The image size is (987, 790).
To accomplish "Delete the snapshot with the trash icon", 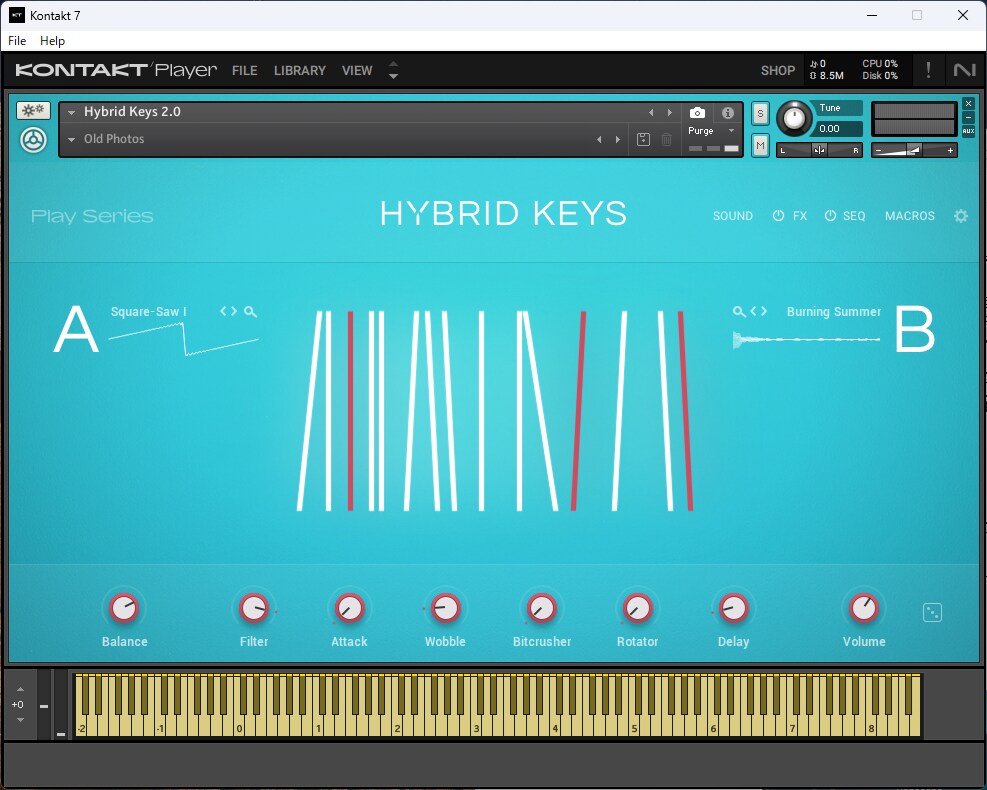I will 667,140.
